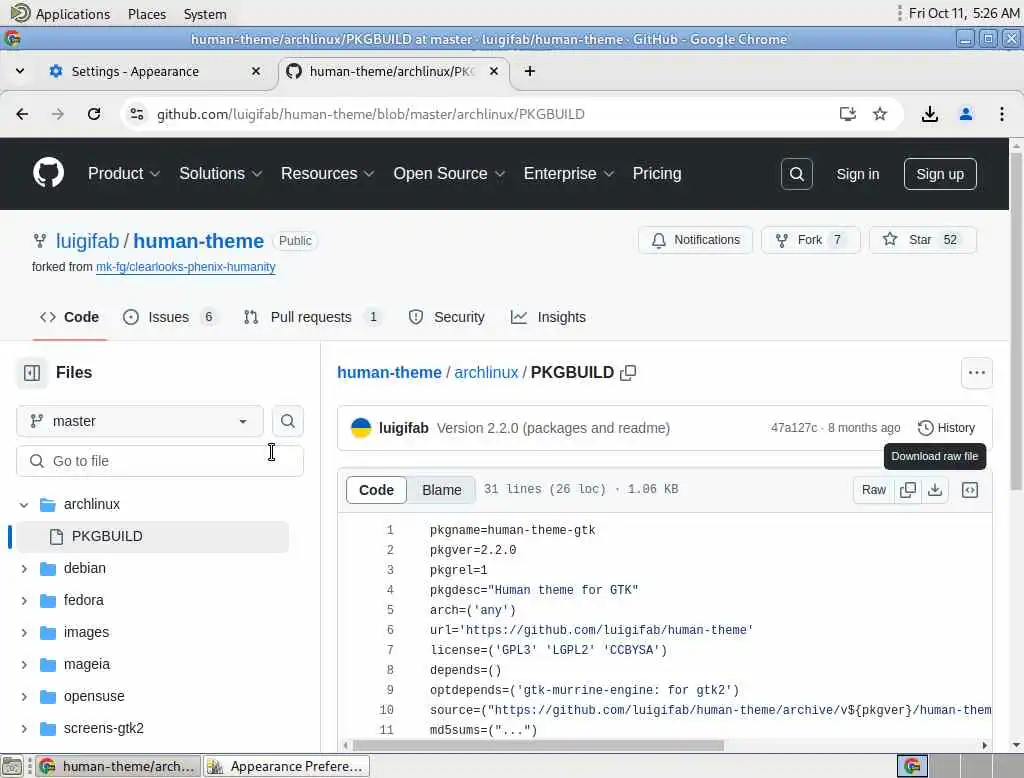The image size is (1024, 778).
Task: Open Chrome three-dot menu
Action: coord(1001,114)
